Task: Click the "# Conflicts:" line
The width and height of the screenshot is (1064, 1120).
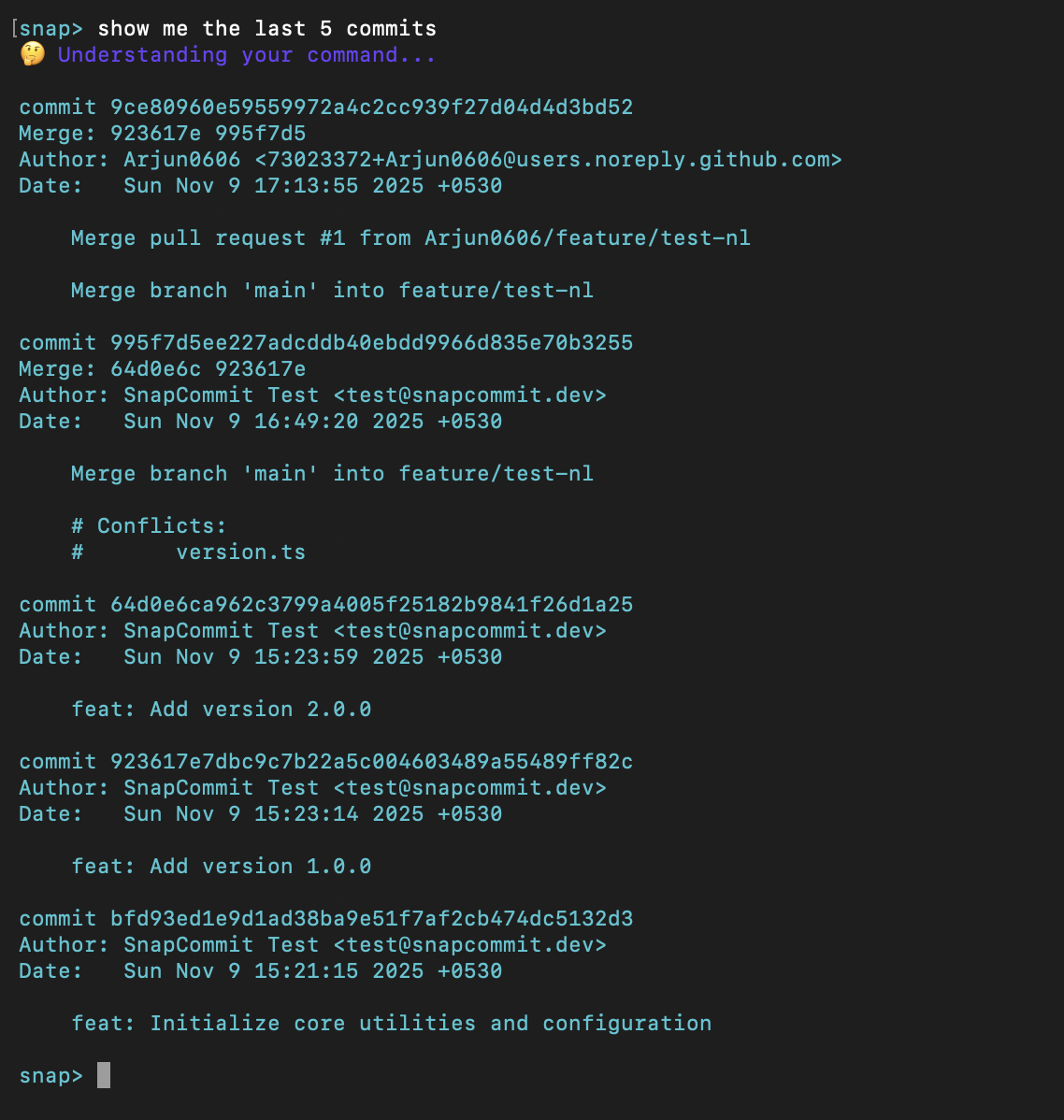Action: click(x=149, y=525)
